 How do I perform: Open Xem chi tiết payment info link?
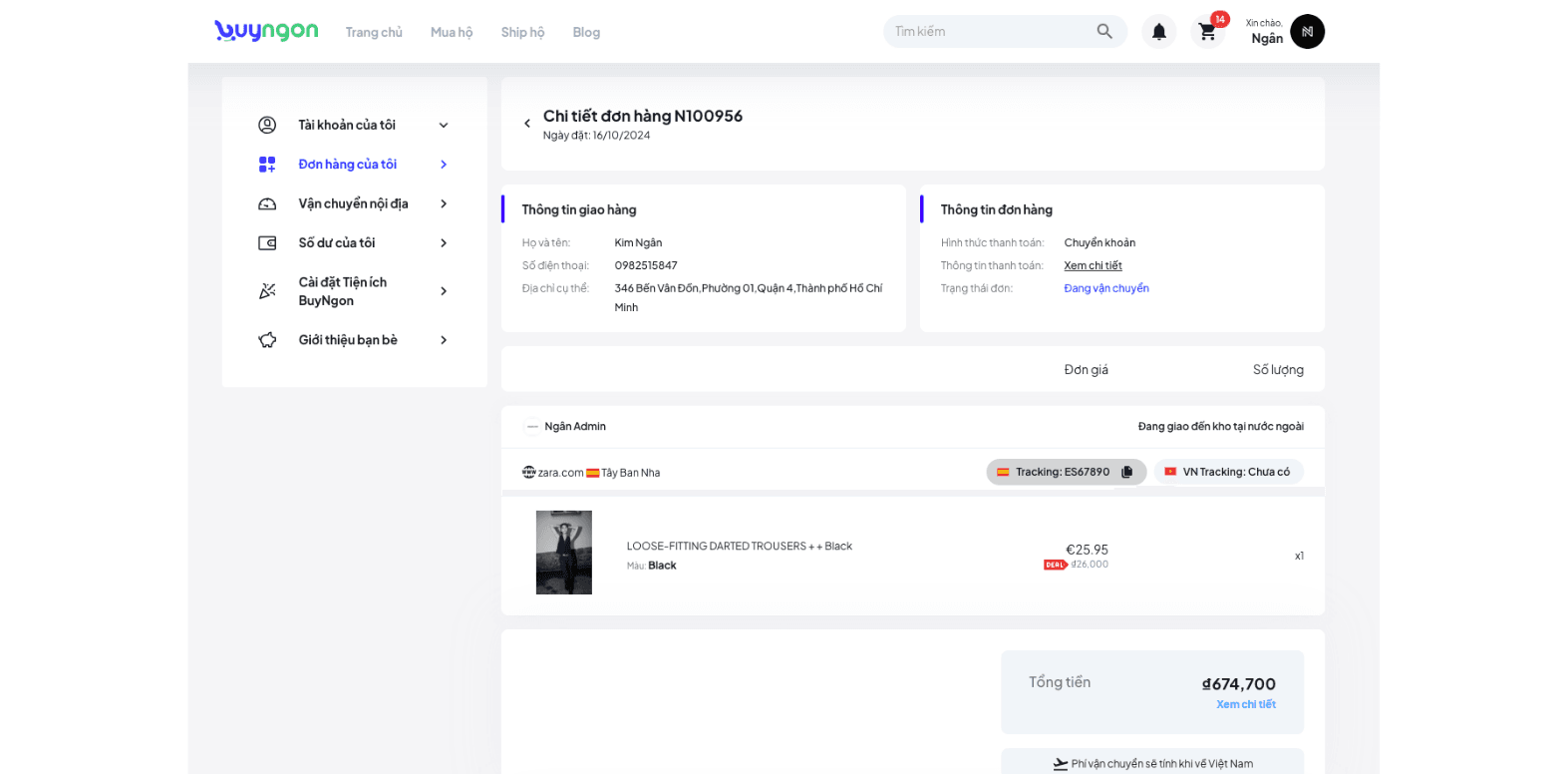[1093, 265]
